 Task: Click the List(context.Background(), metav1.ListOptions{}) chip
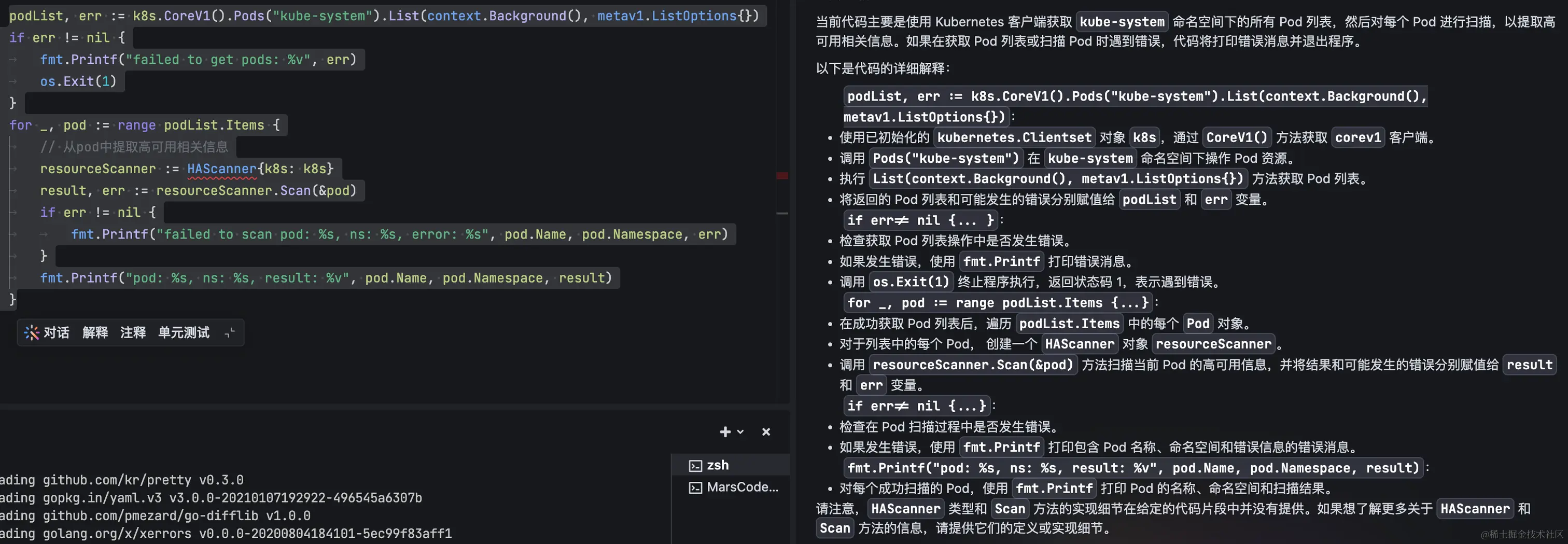click(1058, 179)
